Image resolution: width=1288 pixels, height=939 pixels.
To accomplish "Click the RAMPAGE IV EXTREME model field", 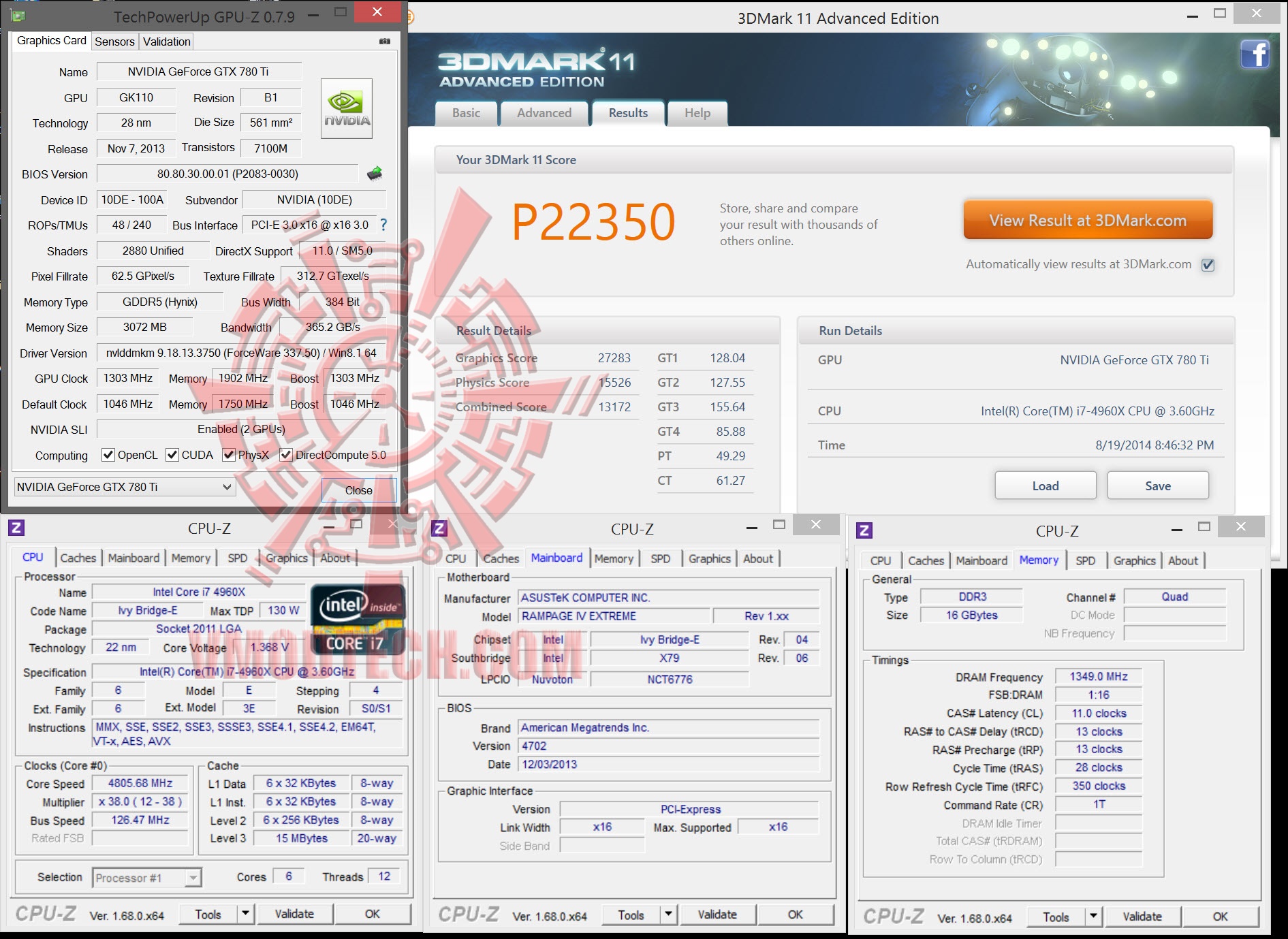I will 614,616.
